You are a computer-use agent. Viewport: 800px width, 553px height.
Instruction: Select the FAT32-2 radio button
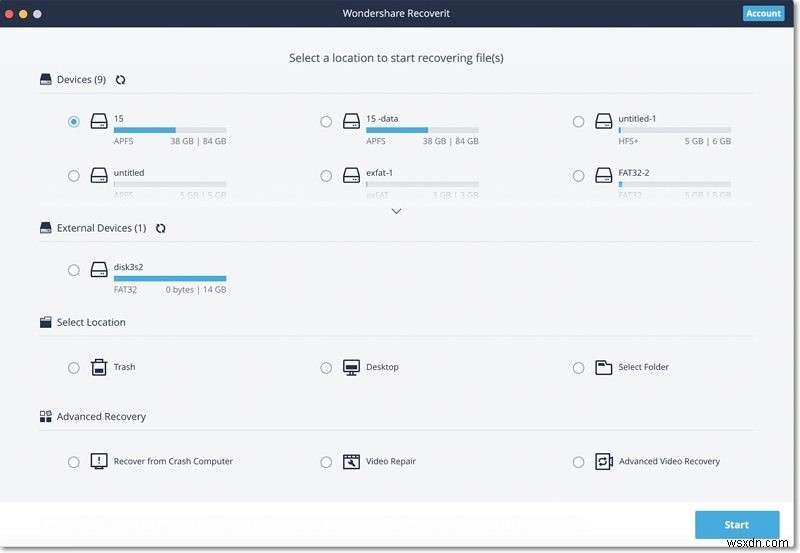click(x=578, y=175)
